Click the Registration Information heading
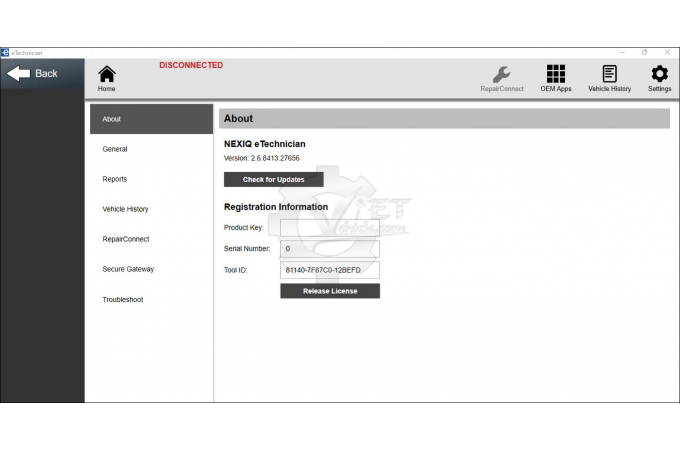Image resolution: width=680 pixels, height=450 pixels. [x=276, y=207]
